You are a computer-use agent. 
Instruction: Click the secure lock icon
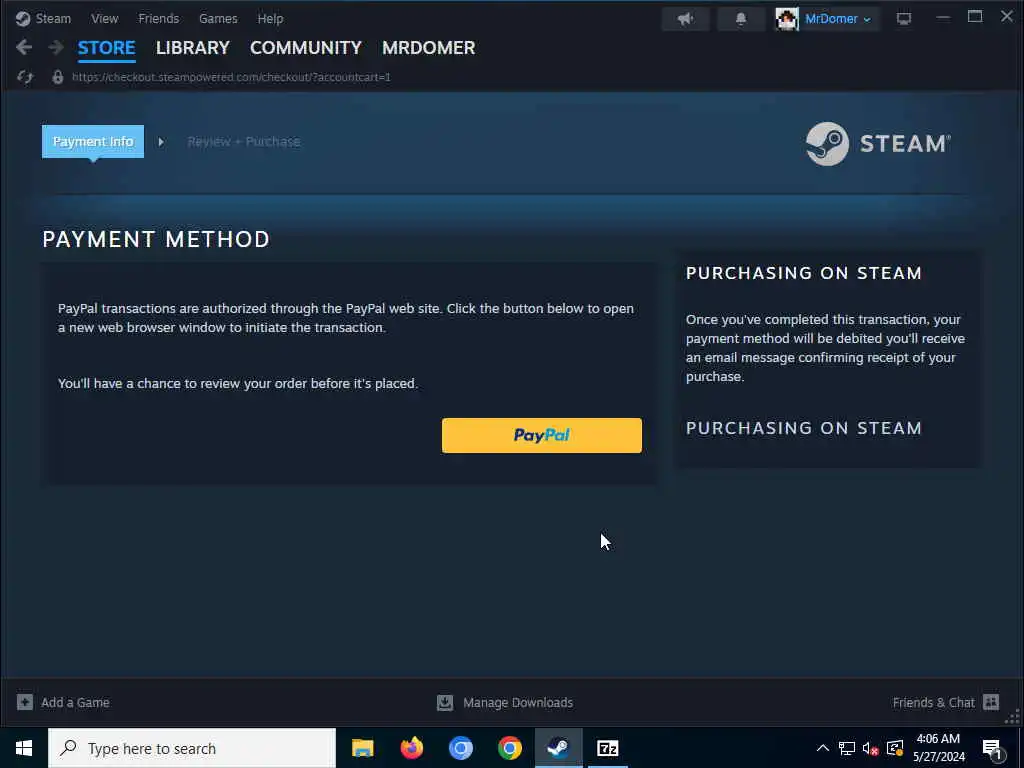(x=57, y=77)
